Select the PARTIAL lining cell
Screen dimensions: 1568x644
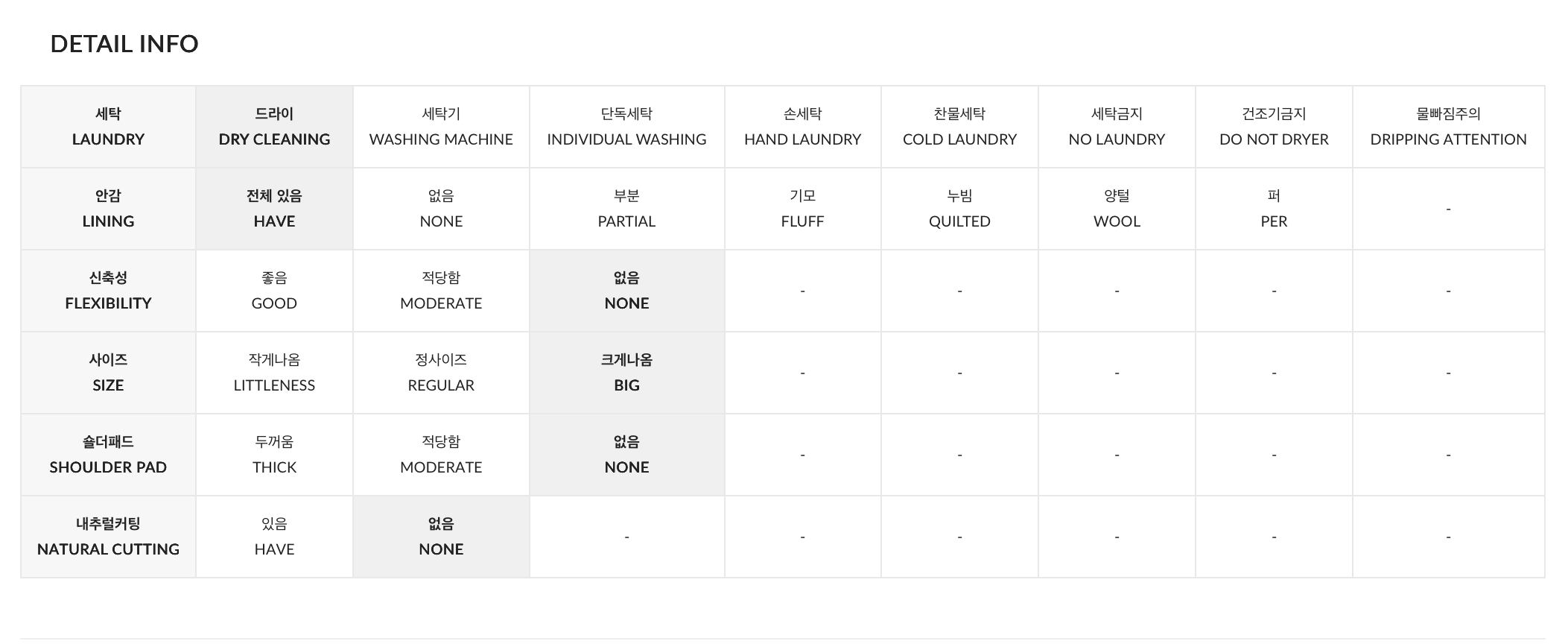pyautogui.click(x=626, y=209)
